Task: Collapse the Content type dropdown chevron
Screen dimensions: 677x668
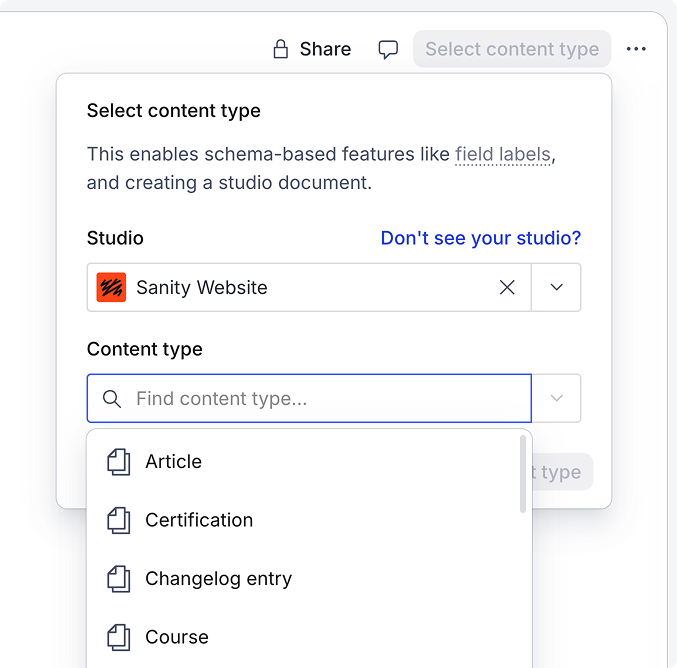Action: point(556,398)
